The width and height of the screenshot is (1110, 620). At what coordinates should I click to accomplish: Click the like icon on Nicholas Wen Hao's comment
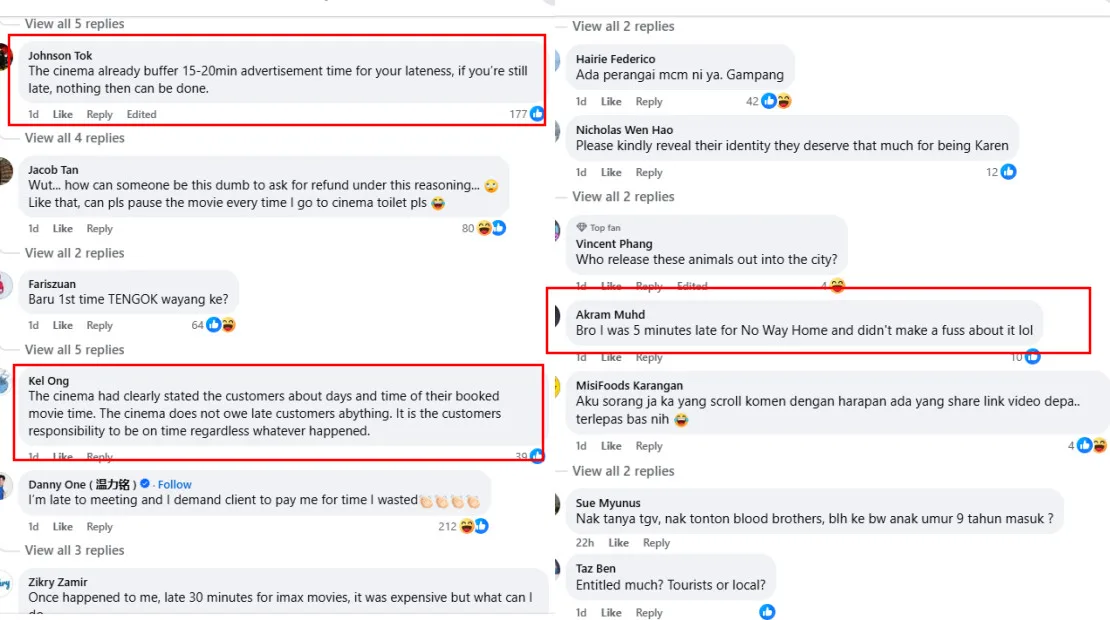pos(1008,172)
